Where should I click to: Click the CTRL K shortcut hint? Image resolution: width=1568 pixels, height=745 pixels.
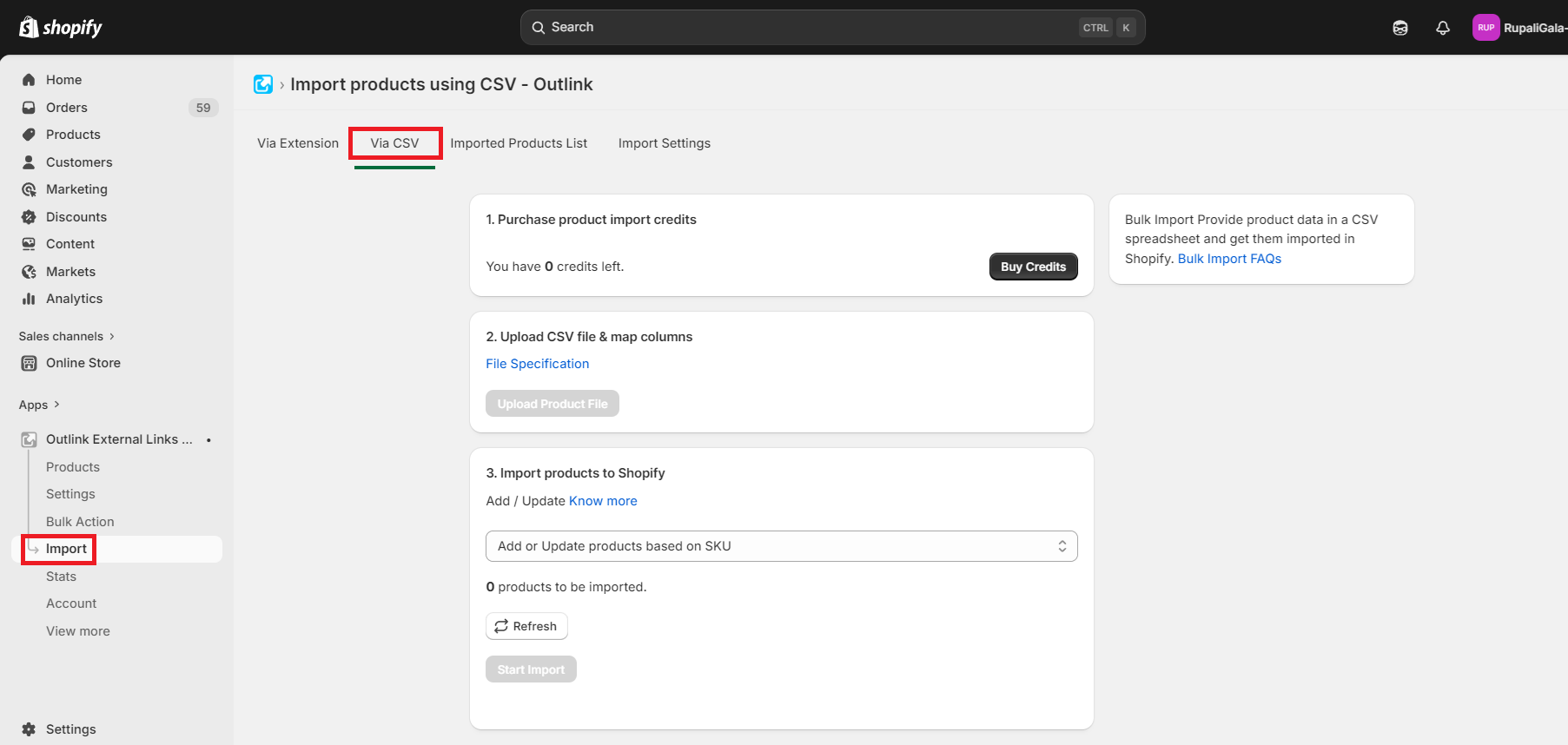[1108, 28]
